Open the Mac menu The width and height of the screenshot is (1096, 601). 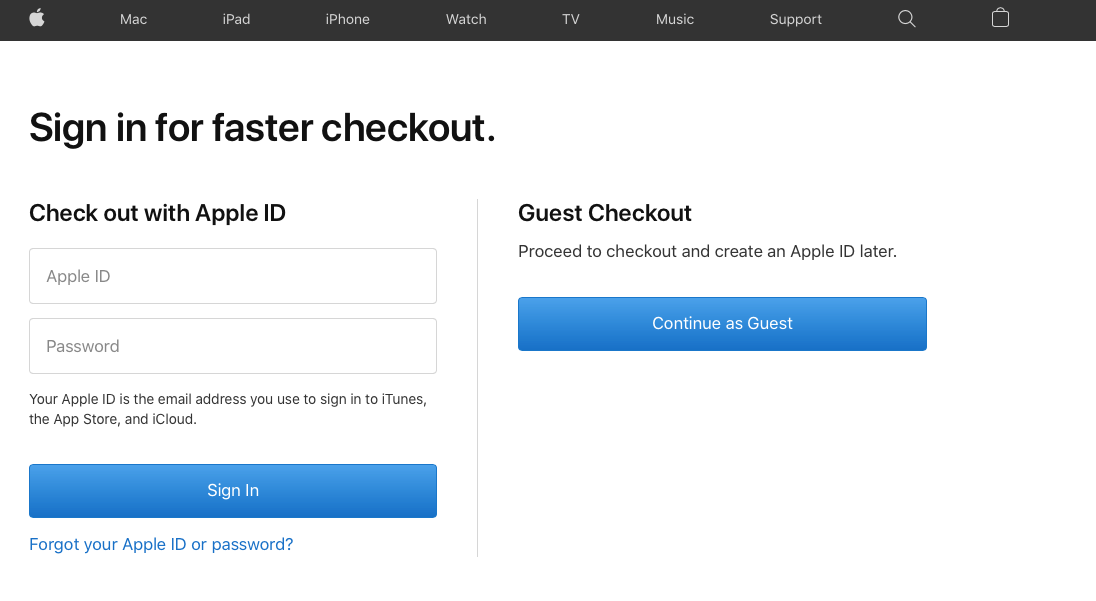pyautogui.click(x=134, y=20)
